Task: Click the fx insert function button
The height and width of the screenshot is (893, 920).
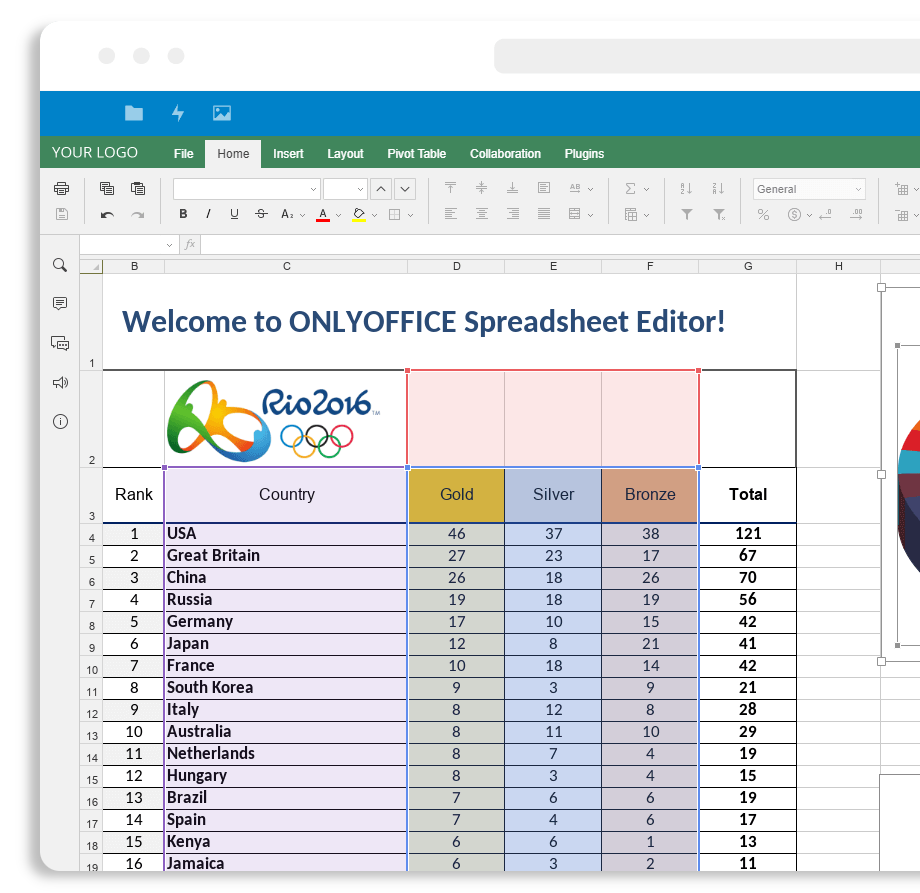Action: (x=190, y=245)
